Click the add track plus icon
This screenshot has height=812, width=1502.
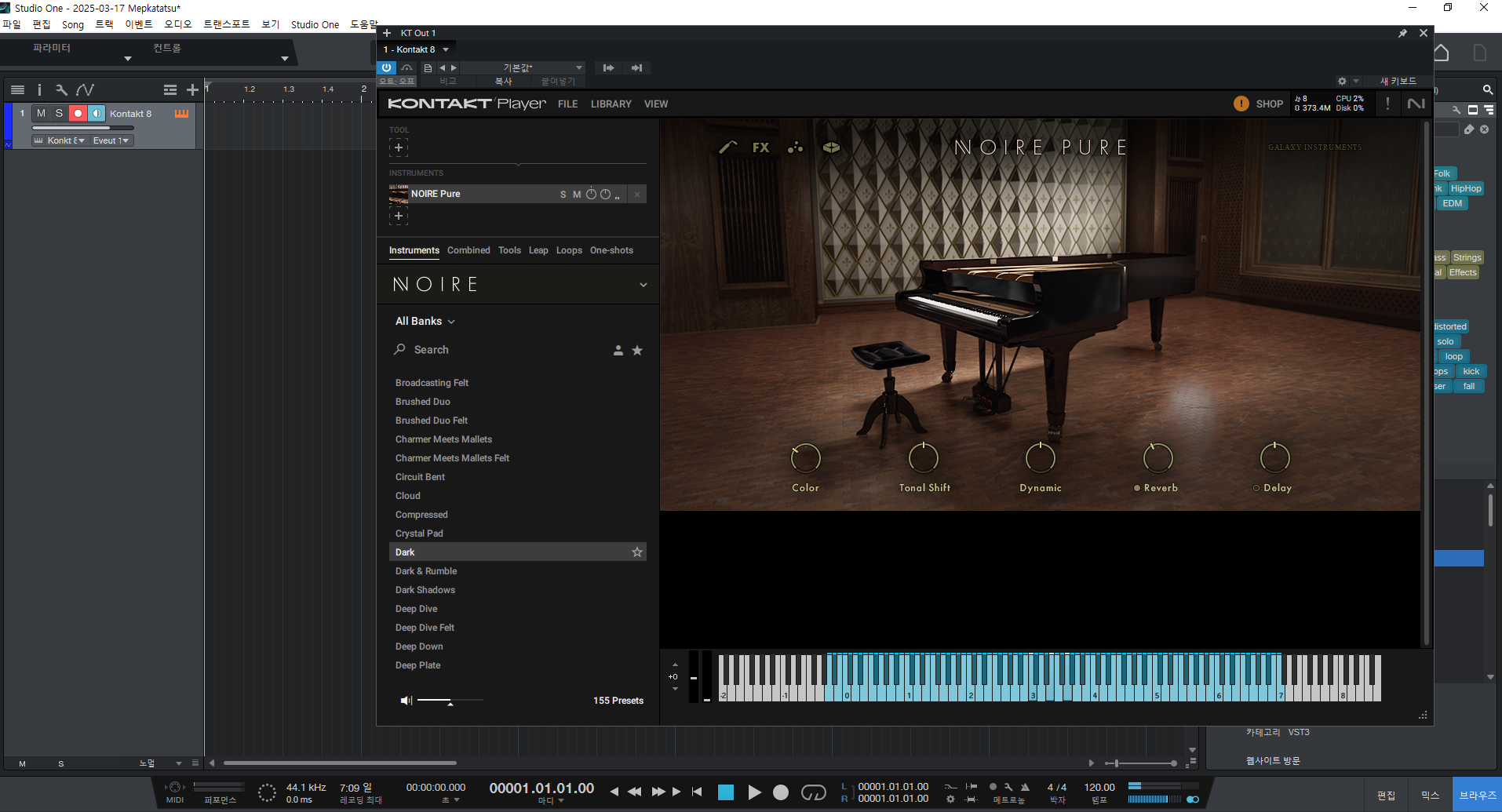(192, 90)
